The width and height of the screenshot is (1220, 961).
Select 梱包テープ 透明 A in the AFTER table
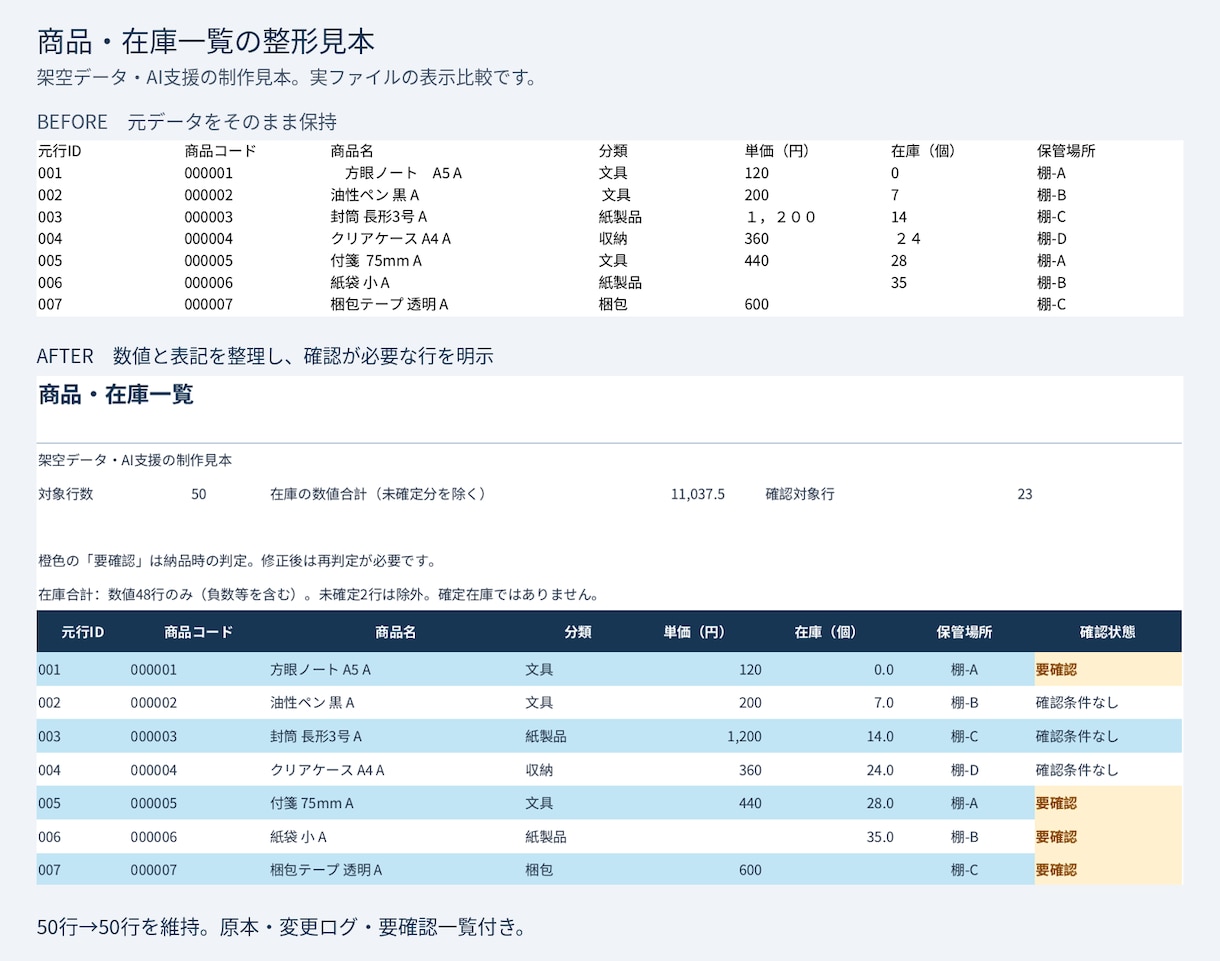pyautogui.click(x=326, y=870)
